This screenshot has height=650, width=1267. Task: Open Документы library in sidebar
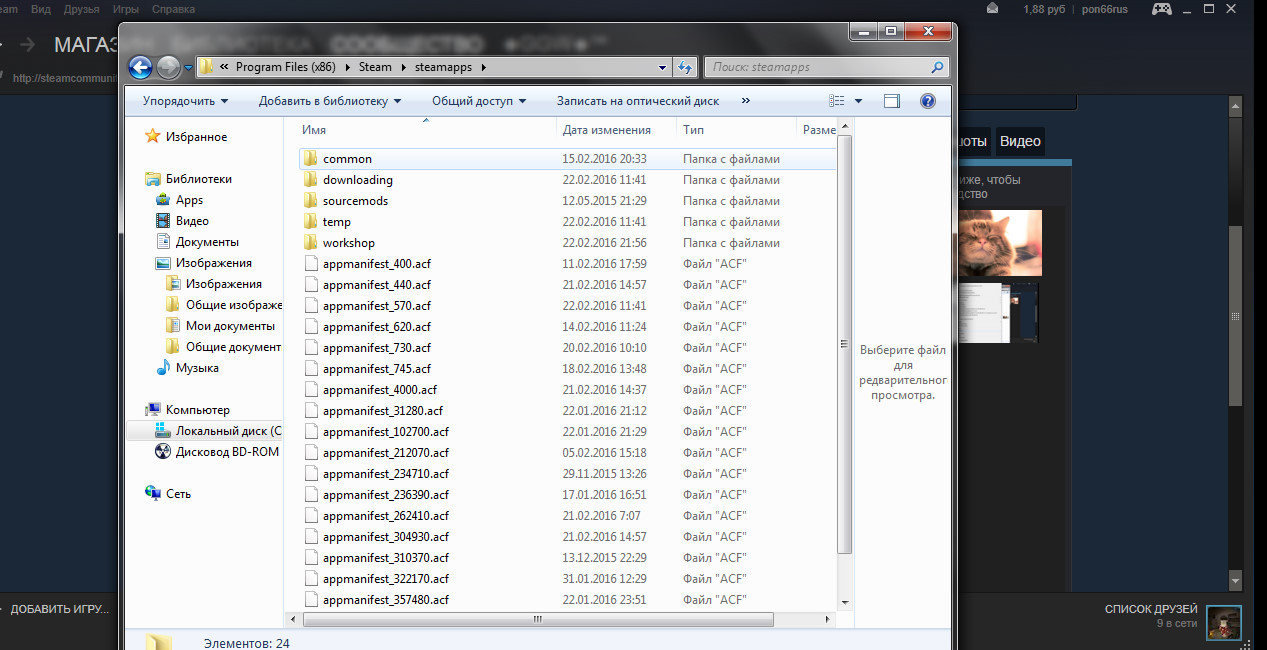click(207, 242)
